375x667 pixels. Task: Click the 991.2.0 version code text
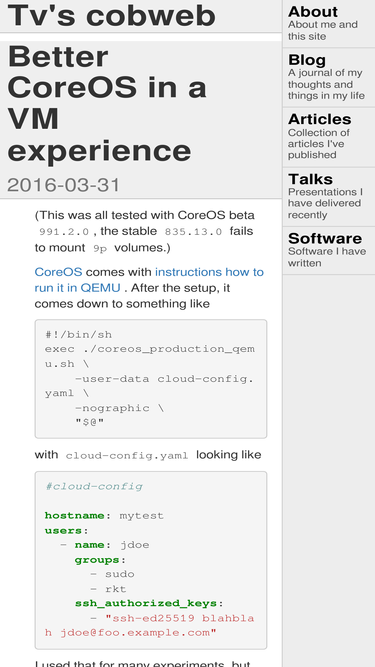pos(64,232)
